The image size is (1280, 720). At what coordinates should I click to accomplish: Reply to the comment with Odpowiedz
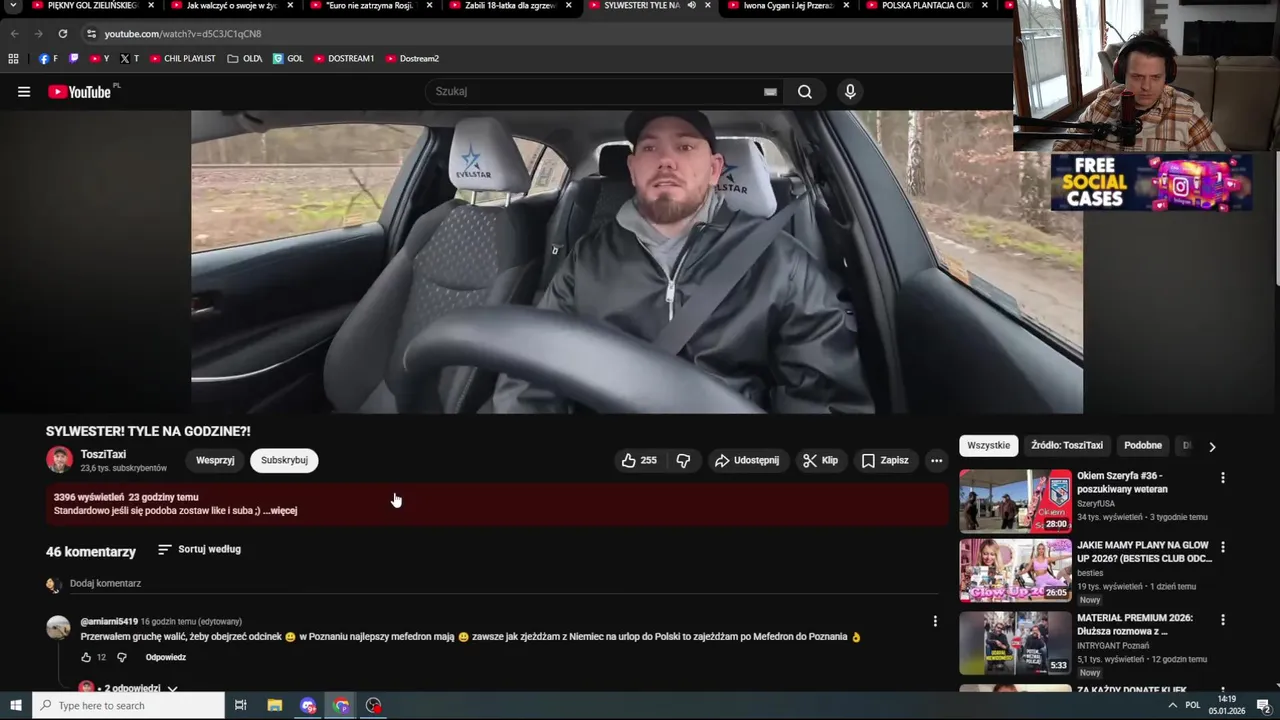tap(166, 658)
